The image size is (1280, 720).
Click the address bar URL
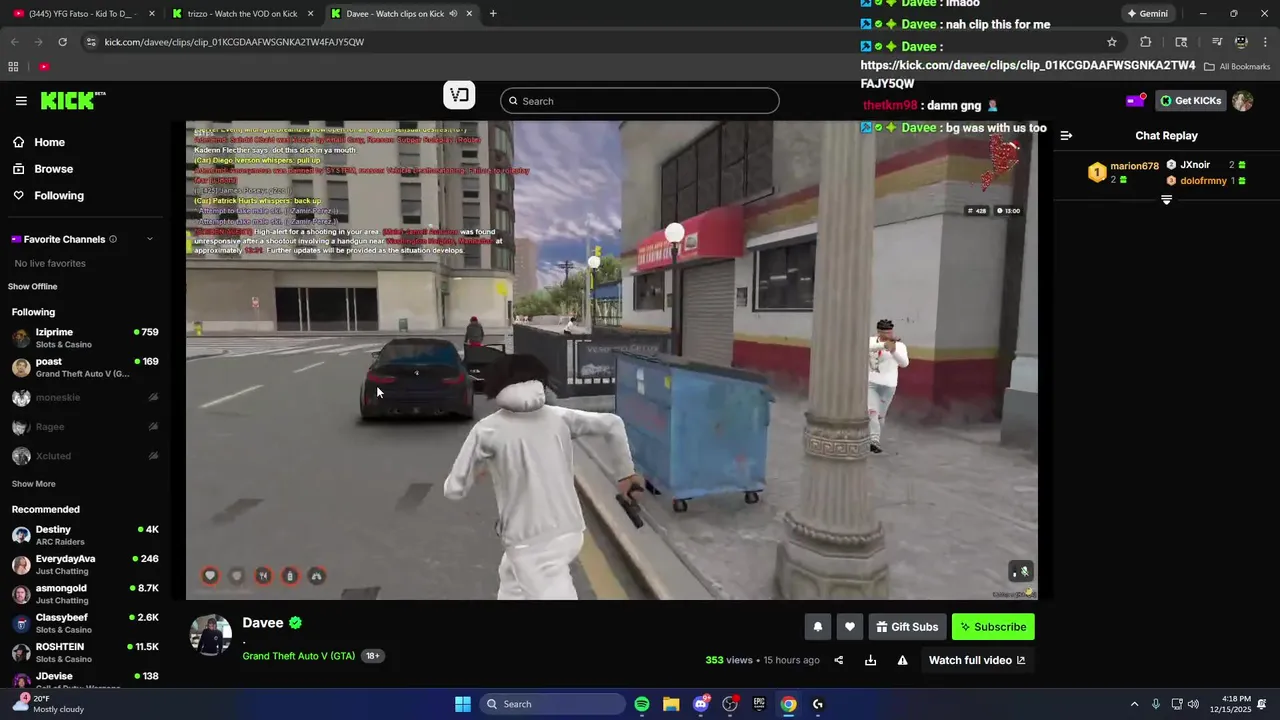pyautogui.click(x=234, y=42)
